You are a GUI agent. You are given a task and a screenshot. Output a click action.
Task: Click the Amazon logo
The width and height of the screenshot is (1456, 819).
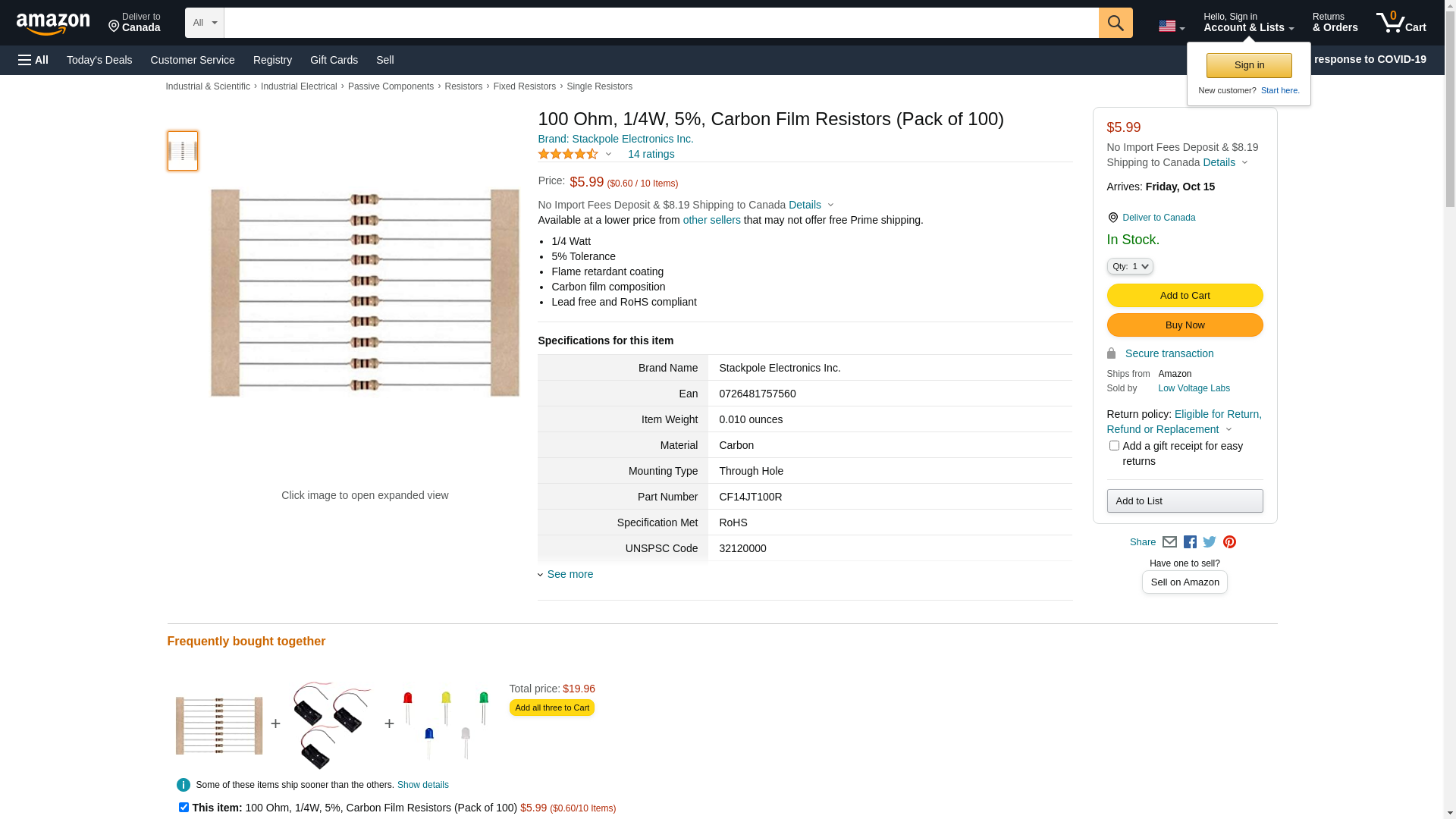tap(53, 24)
